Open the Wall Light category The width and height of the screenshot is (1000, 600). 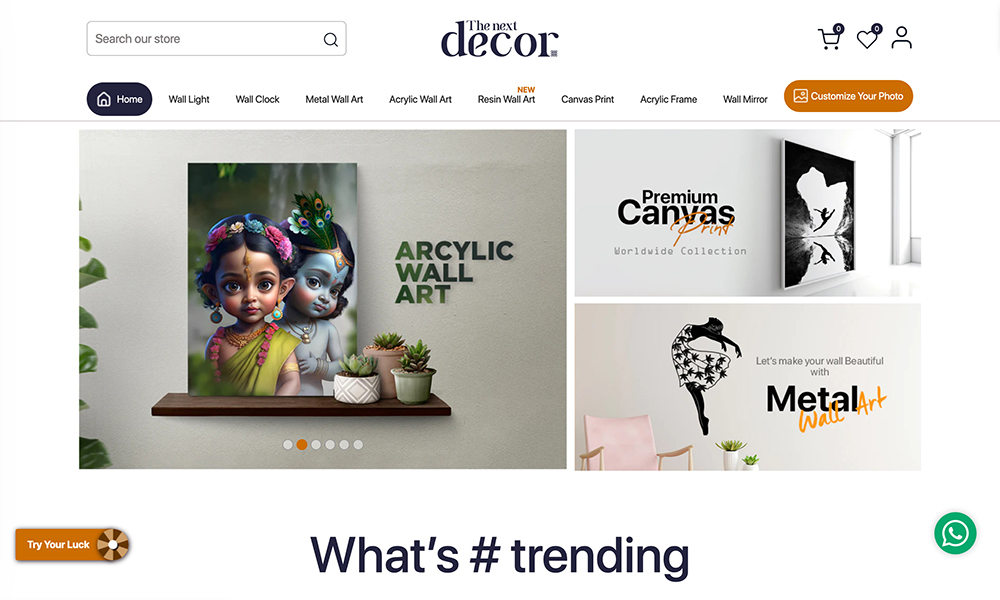coord(189,99)
